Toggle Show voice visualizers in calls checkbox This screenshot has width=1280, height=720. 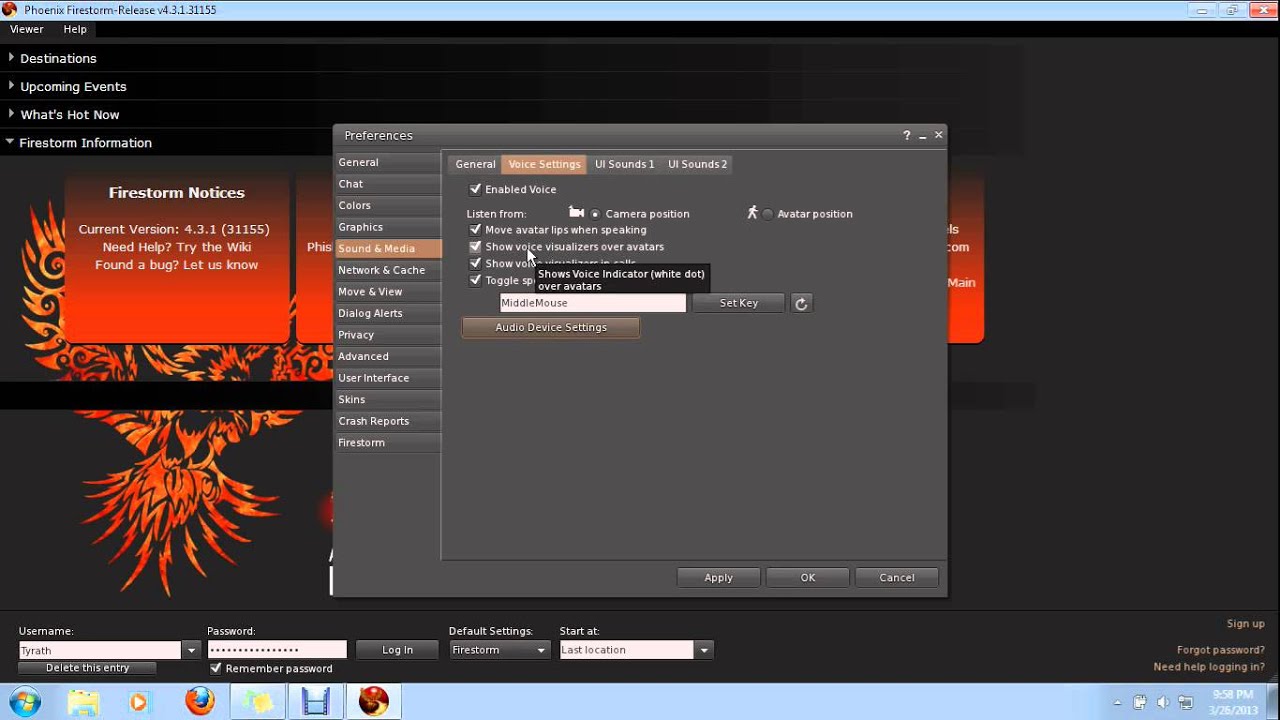pos(475,263)
